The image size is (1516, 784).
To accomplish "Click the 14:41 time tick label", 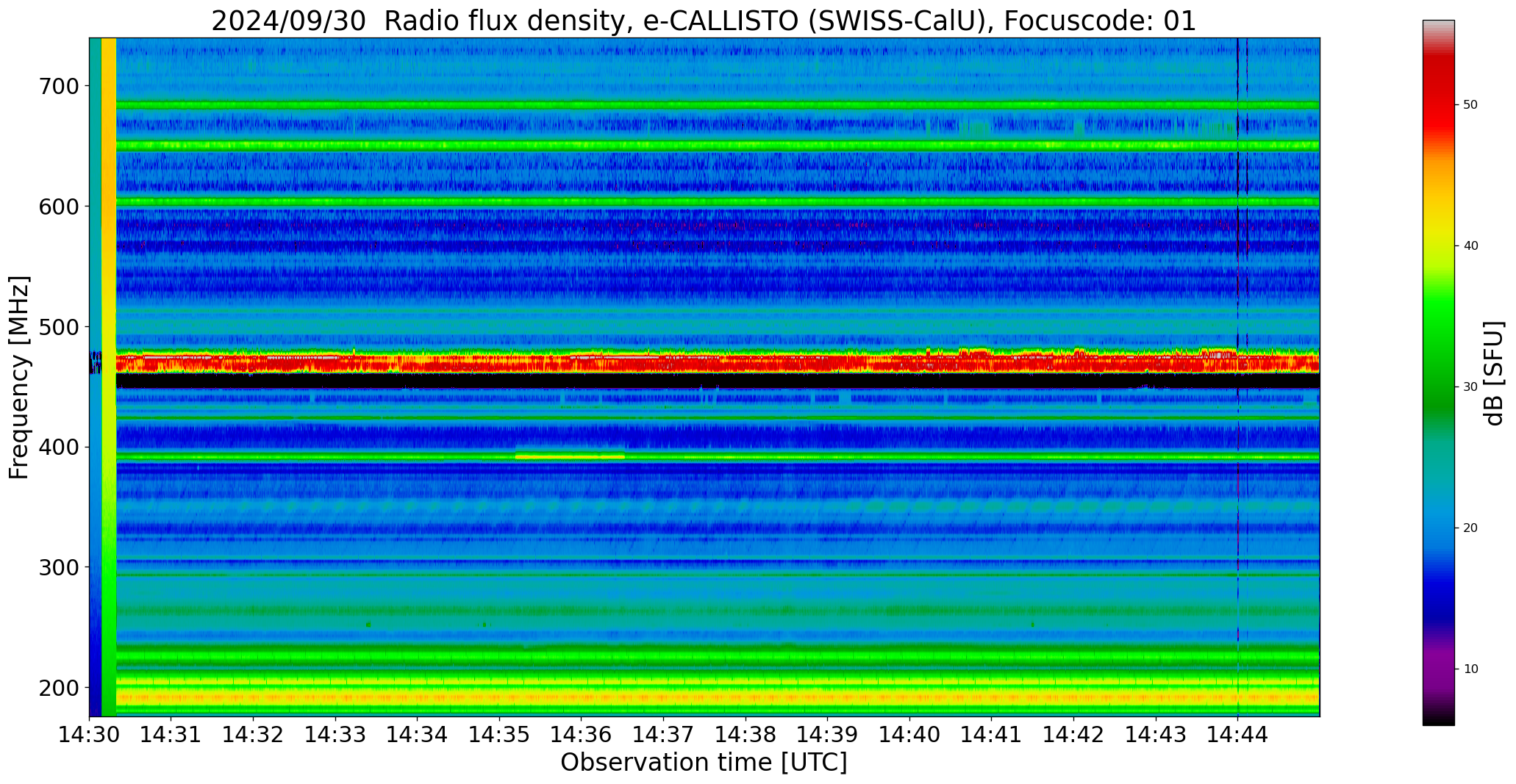I will pos(992,735).
